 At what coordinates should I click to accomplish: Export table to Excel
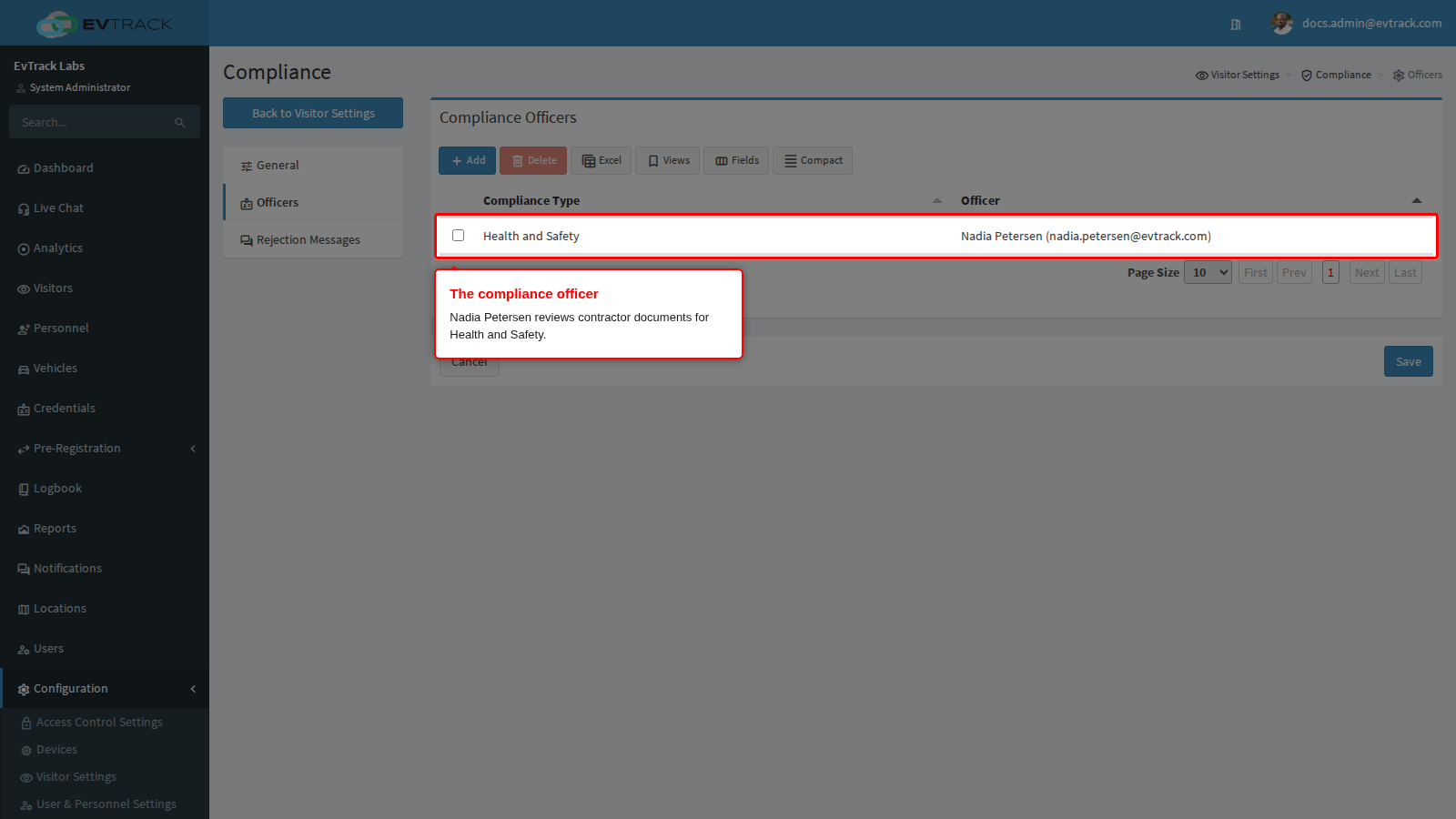(602, 161)
